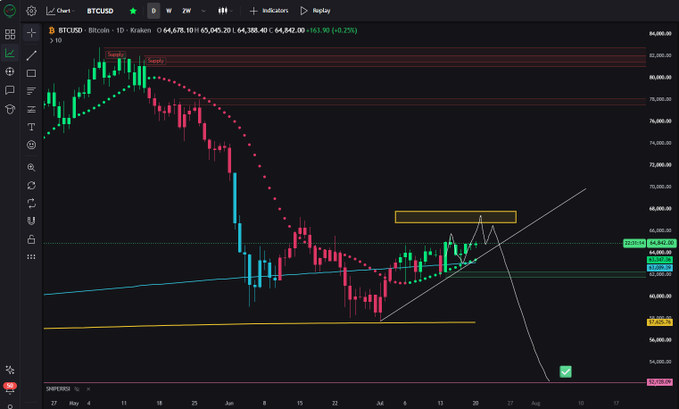Select the yellow resistance rectangle drawing
The width and height of the screenshot is (679, 409).
(456, 217)
